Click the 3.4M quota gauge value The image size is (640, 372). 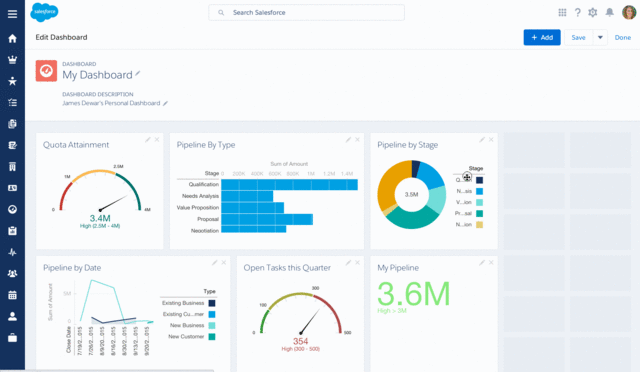pos(100,218)
